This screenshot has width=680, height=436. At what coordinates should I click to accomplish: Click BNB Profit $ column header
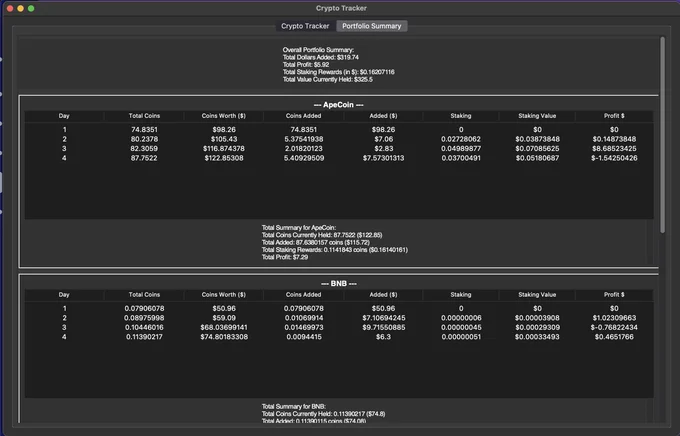point(614,295)
